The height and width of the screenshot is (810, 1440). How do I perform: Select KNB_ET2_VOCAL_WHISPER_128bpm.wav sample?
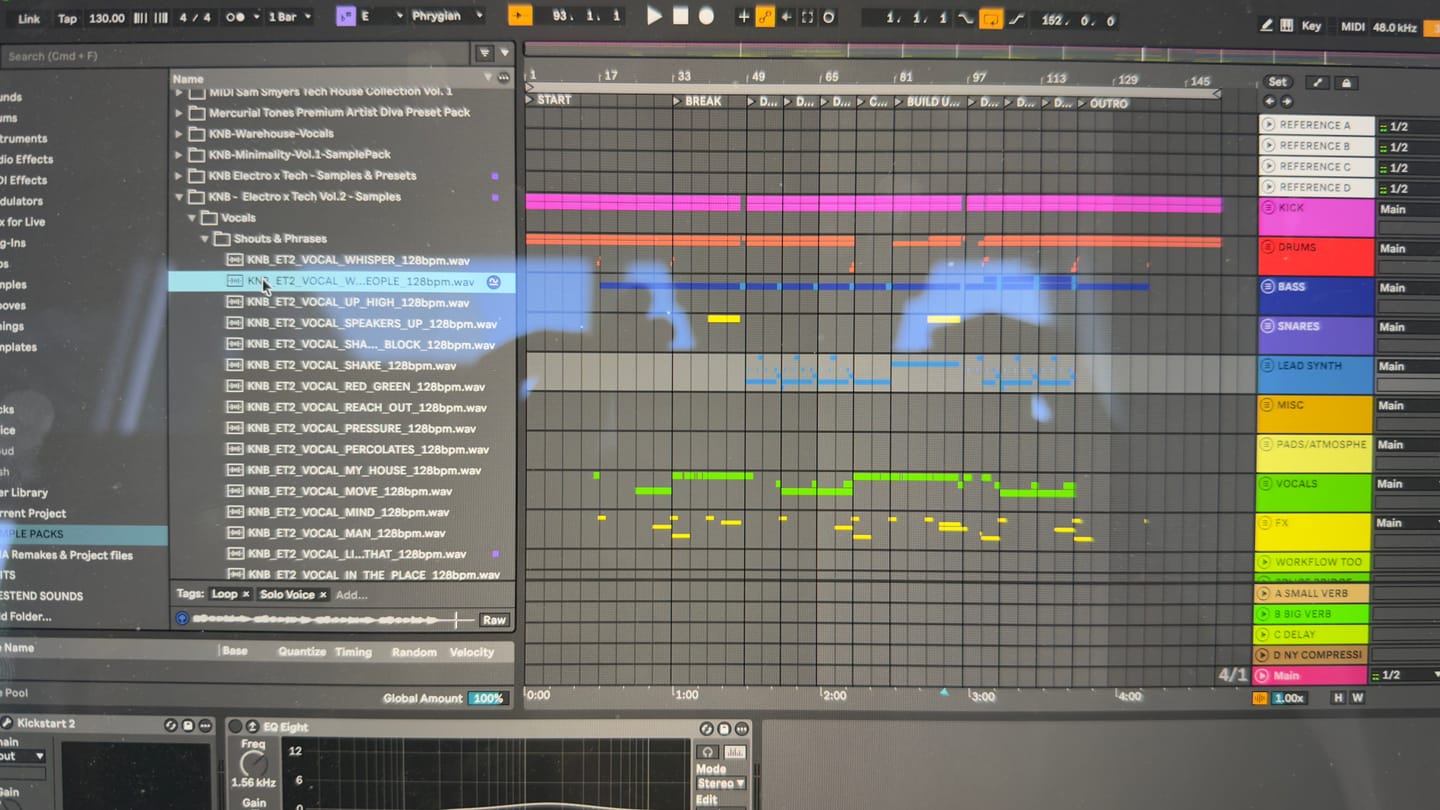358,261
